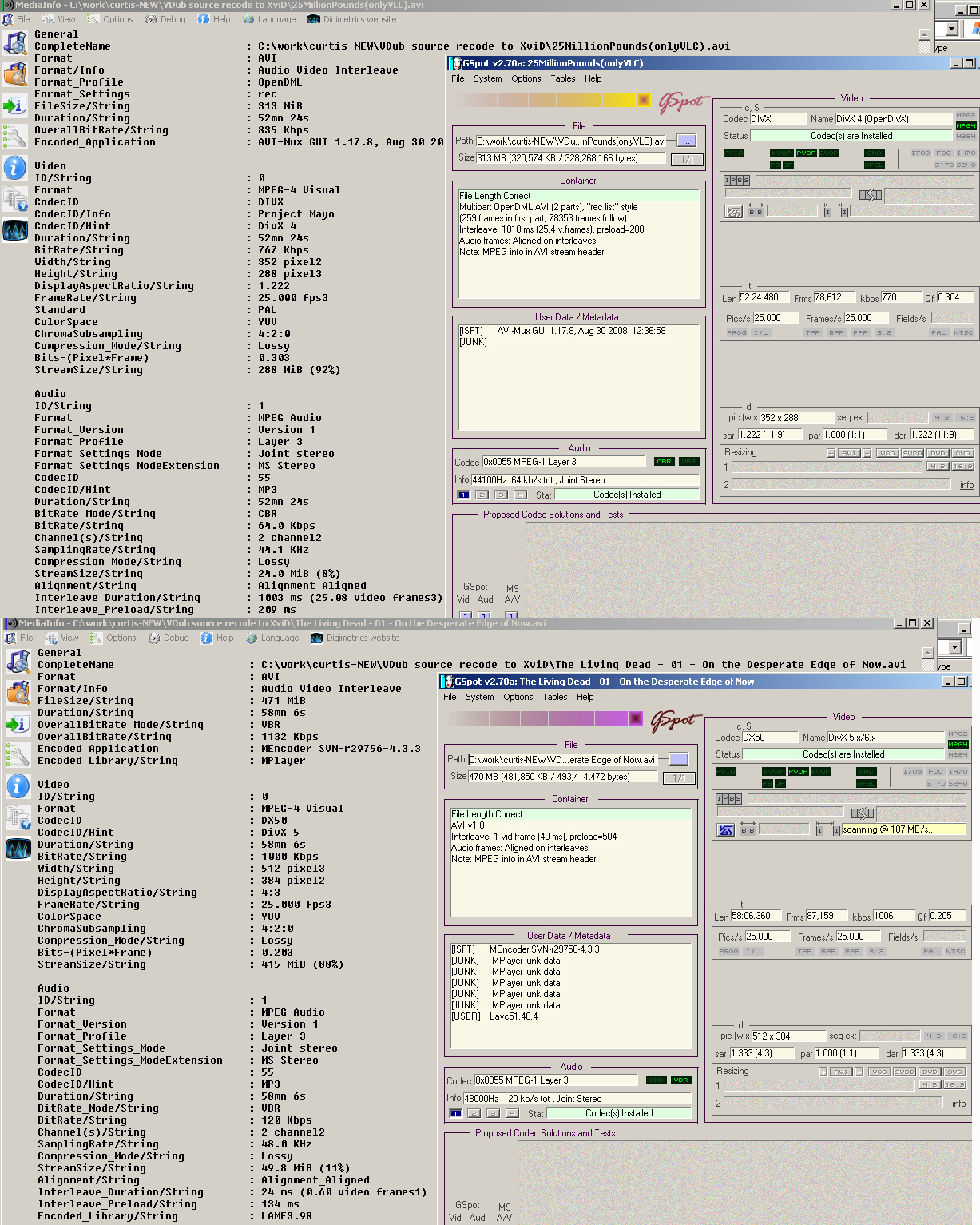This screenshot has width=980, height=1225.
Task: Toggle the 16:9 resizing button in the Living Dead GSpot window
Action: click(x=954, y=1084)
